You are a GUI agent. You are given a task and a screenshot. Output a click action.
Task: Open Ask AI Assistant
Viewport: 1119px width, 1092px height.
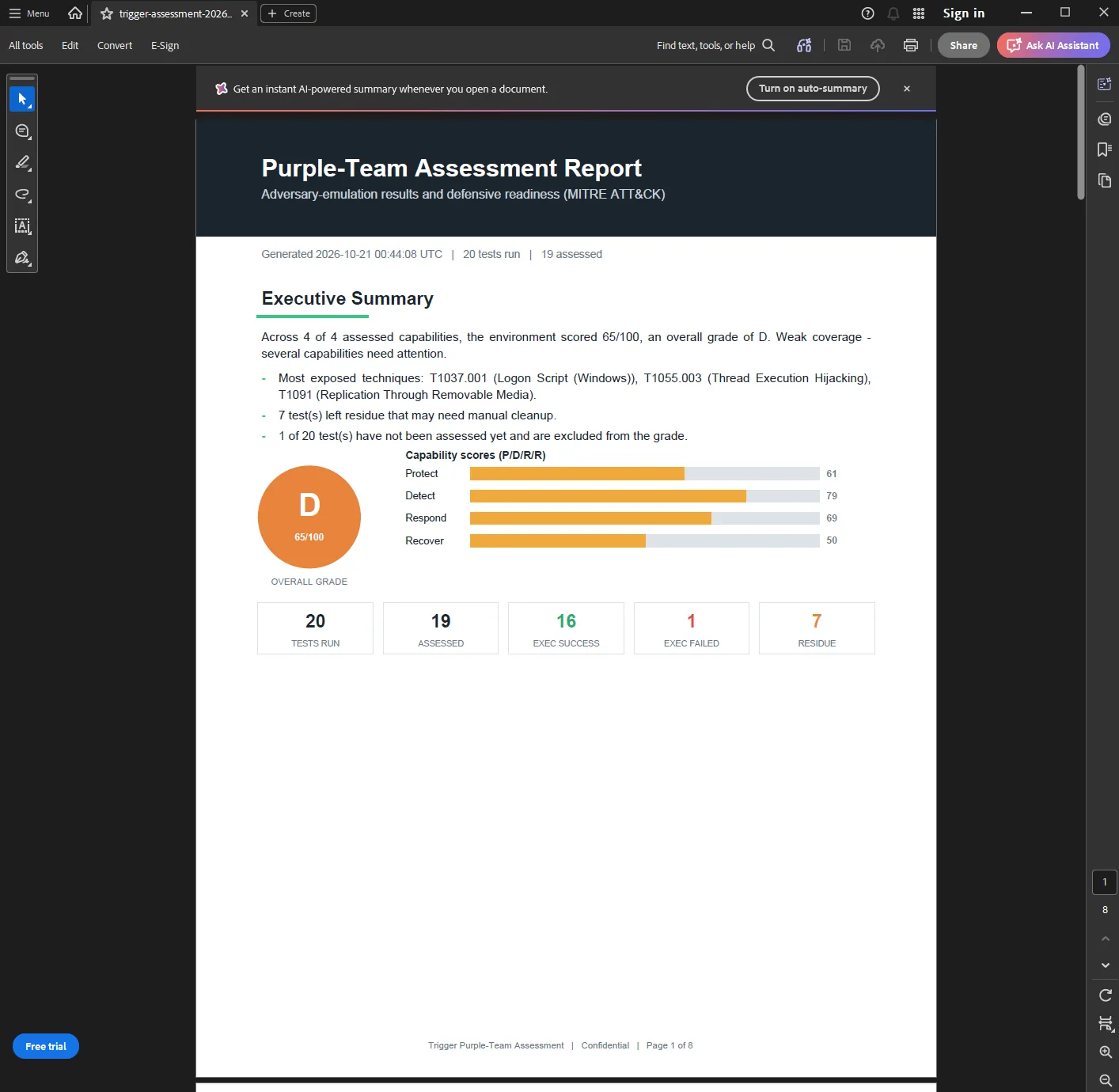[1053, 45]
